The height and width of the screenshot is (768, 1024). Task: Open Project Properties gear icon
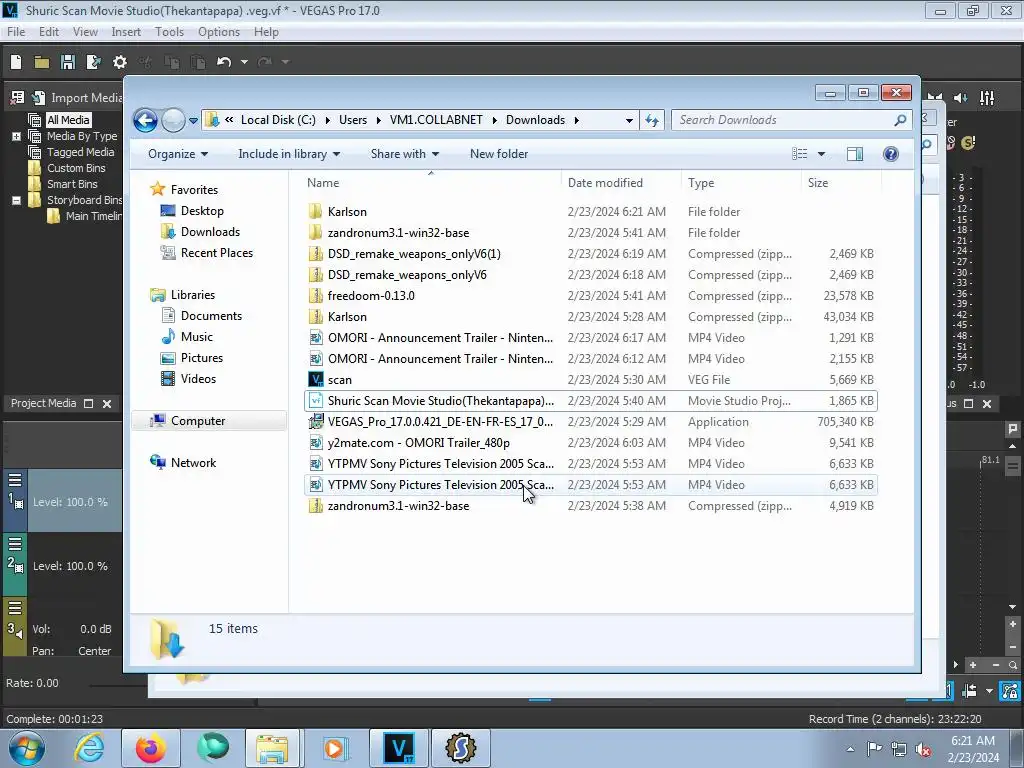[x=120, y=62]
